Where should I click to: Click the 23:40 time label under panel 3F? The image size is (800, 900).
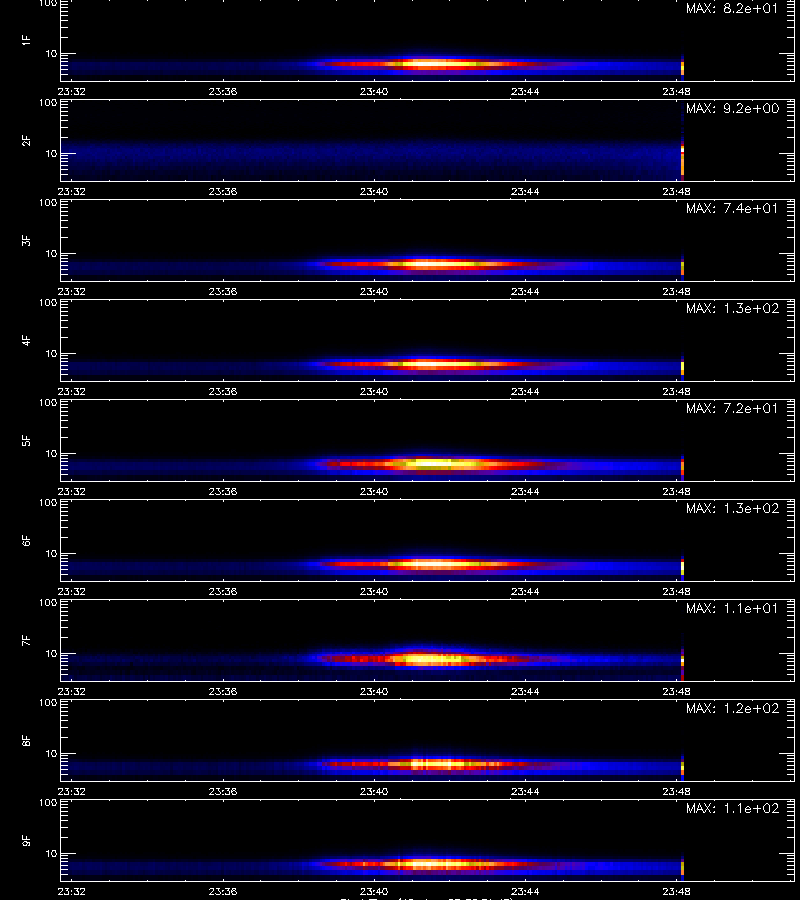point(374,292)
